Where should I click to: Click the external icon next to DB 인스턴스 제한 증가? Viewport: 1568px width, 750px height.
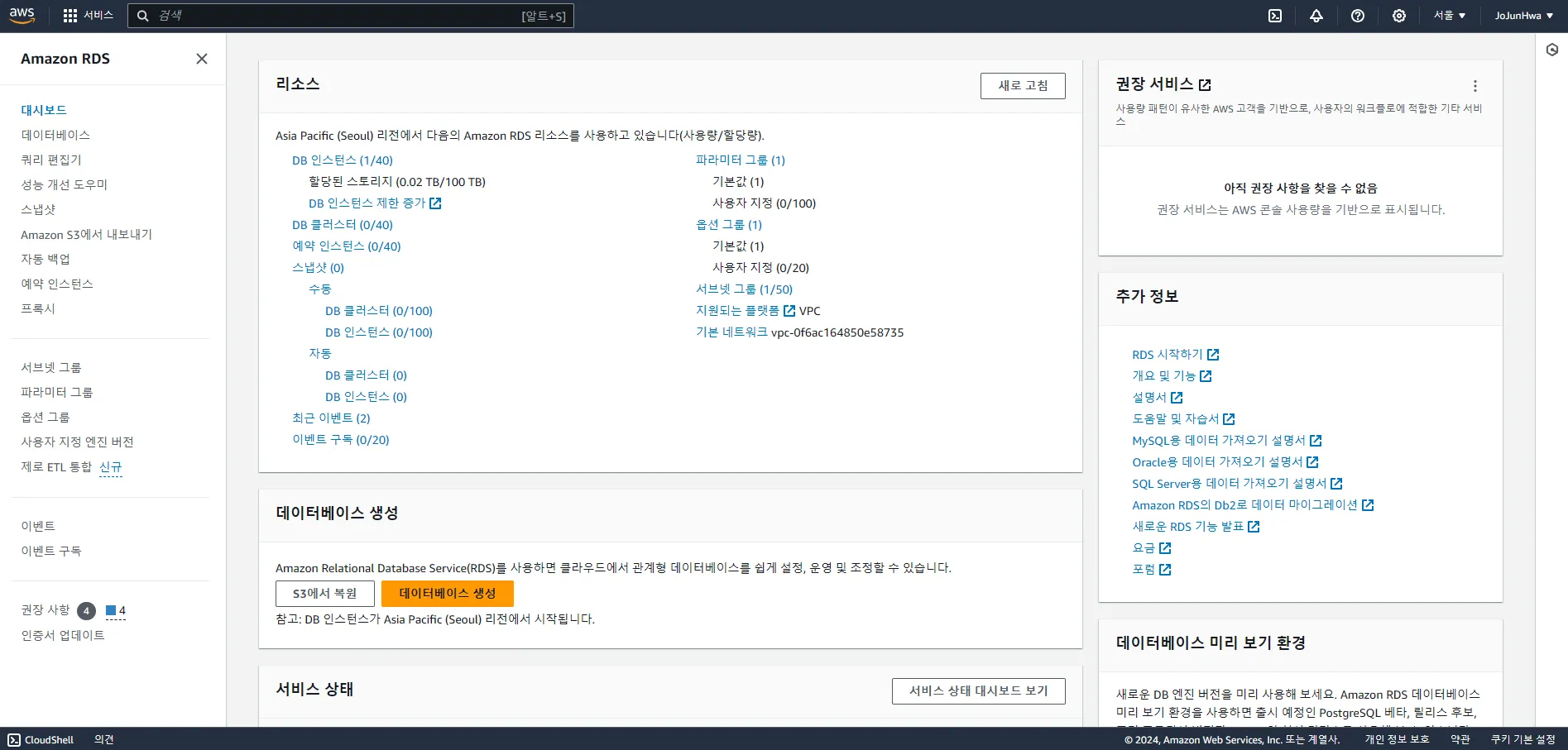[x=435, y=203]
